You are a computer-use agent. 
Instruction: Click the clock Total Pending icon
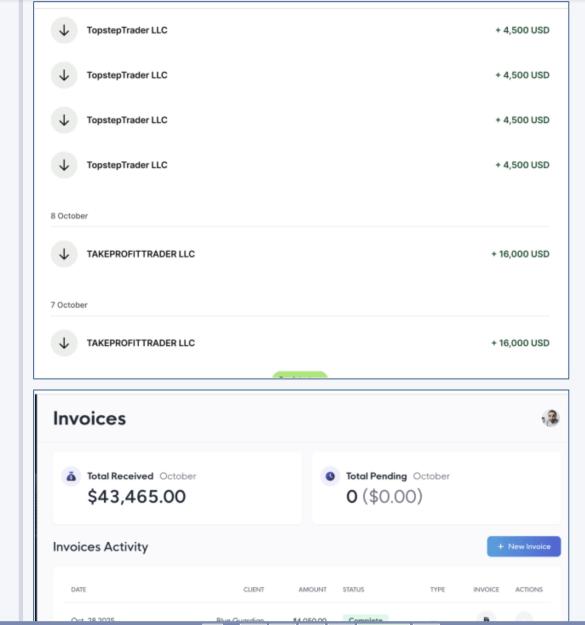tap(330, 476)
